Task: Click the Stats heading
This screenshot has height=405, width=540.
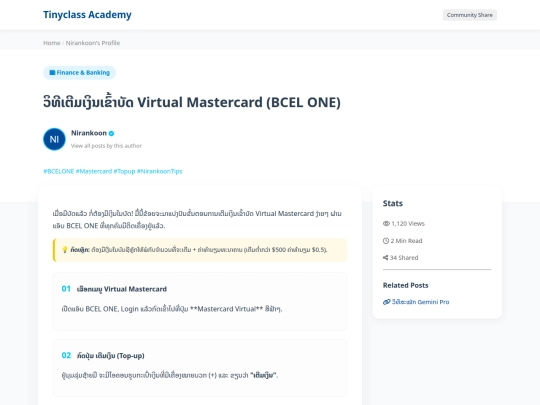Action: [393, 203]
